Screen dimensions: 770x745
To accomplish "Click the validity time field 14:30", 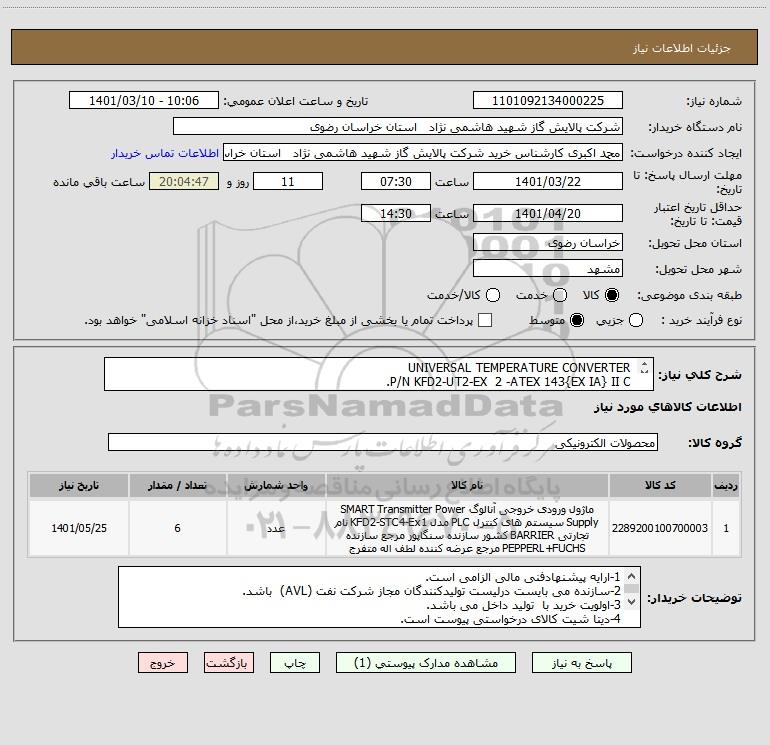I will coord(396,213).
